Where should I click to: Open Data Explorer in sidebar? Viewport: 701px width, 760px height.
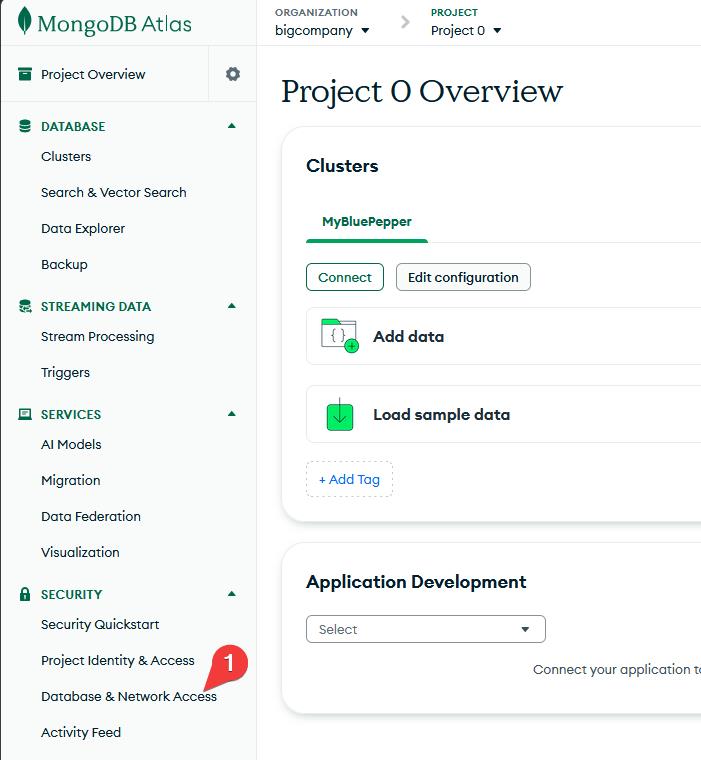[x=83, y=228]
